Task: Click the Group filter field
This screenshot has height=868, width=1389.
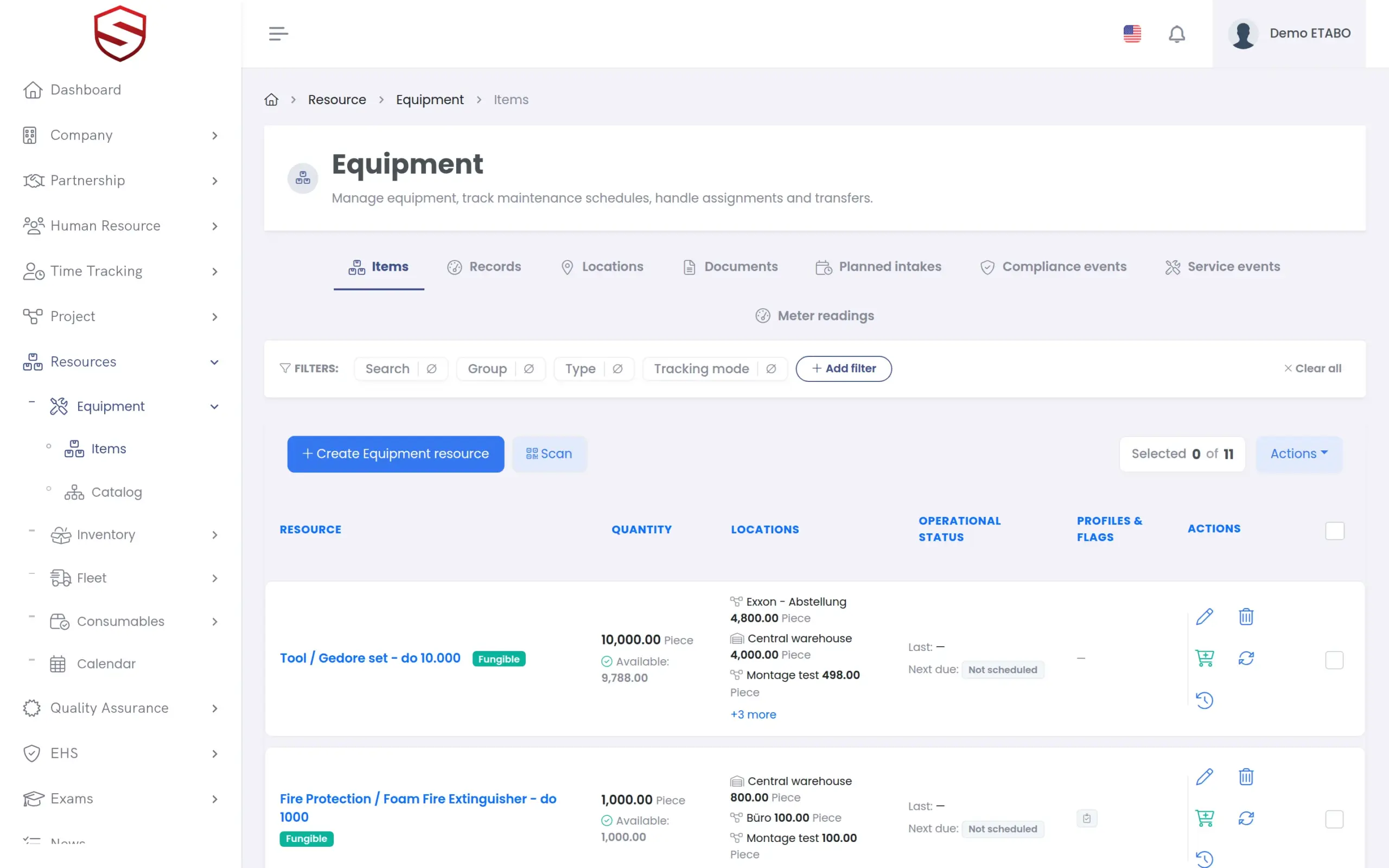Action: coord(500,368)
